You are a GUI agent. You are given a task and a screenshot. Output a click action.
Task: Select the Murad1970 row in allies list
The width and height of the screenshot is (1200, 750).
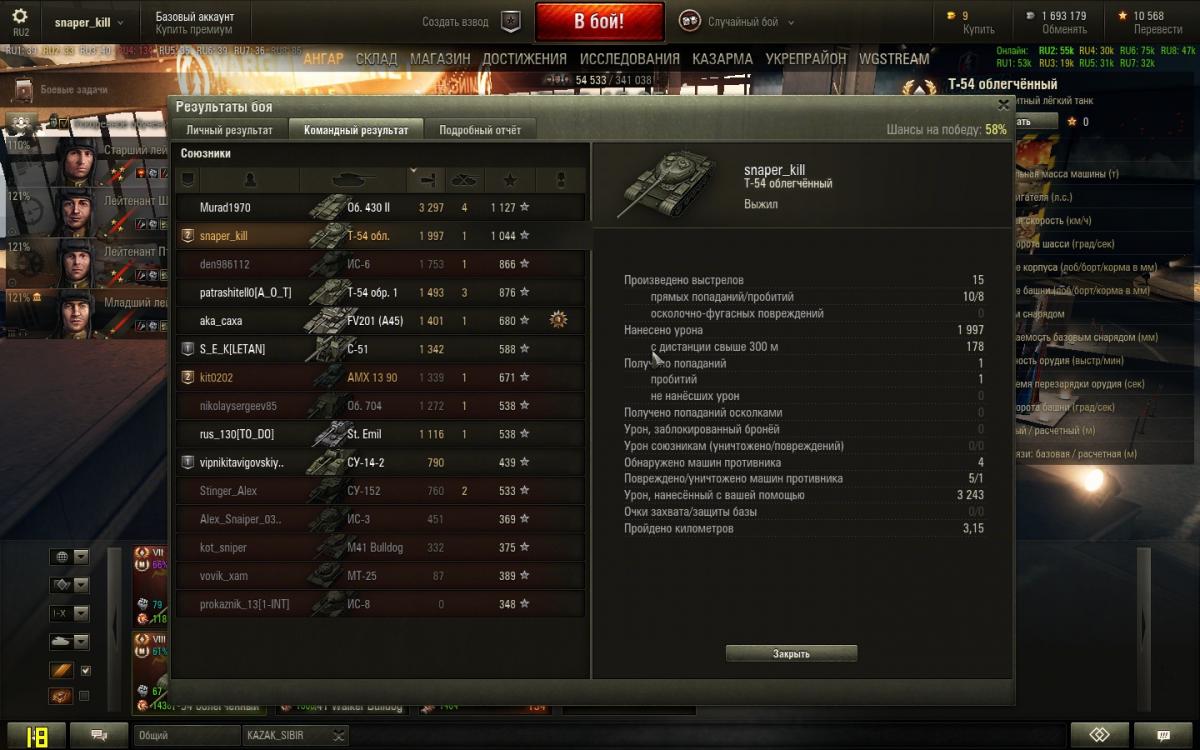[x=381, y=208]
